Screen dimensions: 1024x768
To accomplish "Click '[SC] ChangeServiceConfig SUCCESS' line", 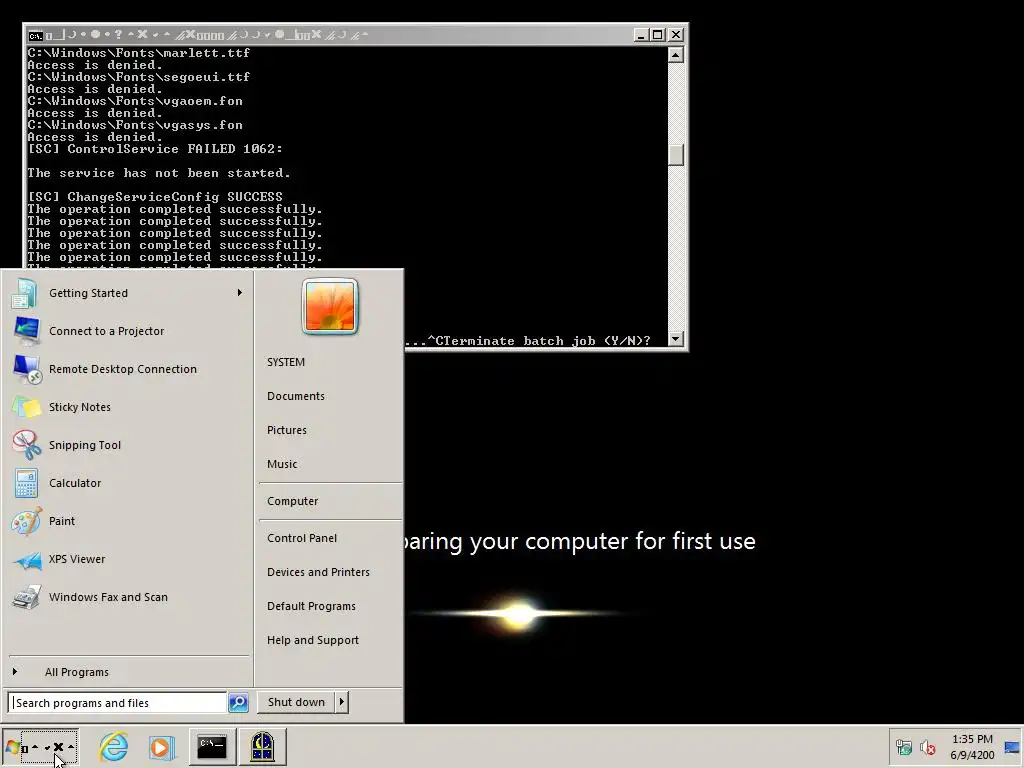I will click(155, 197).
